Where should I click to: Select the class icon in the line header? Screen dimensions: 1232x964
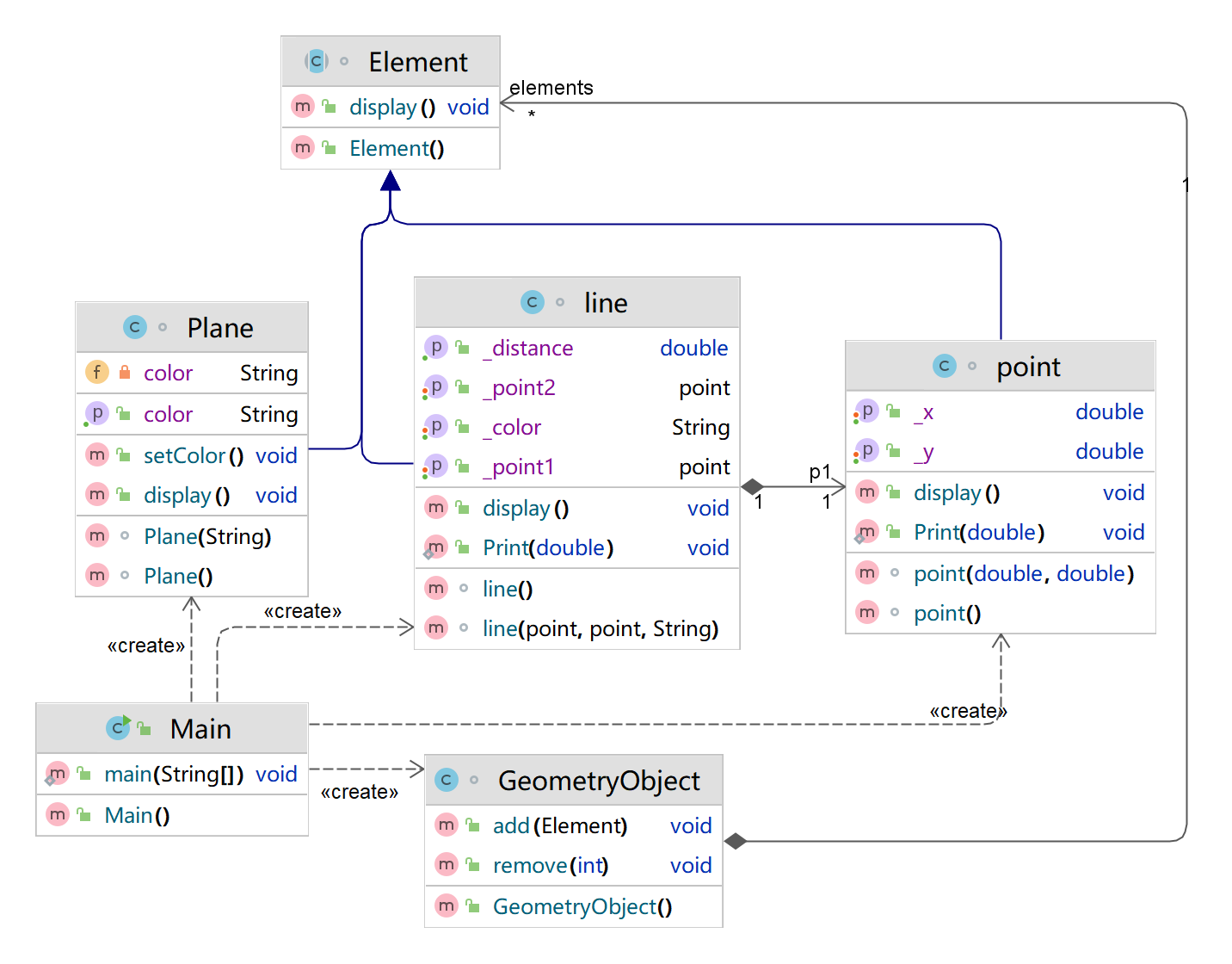pos(533,302)
